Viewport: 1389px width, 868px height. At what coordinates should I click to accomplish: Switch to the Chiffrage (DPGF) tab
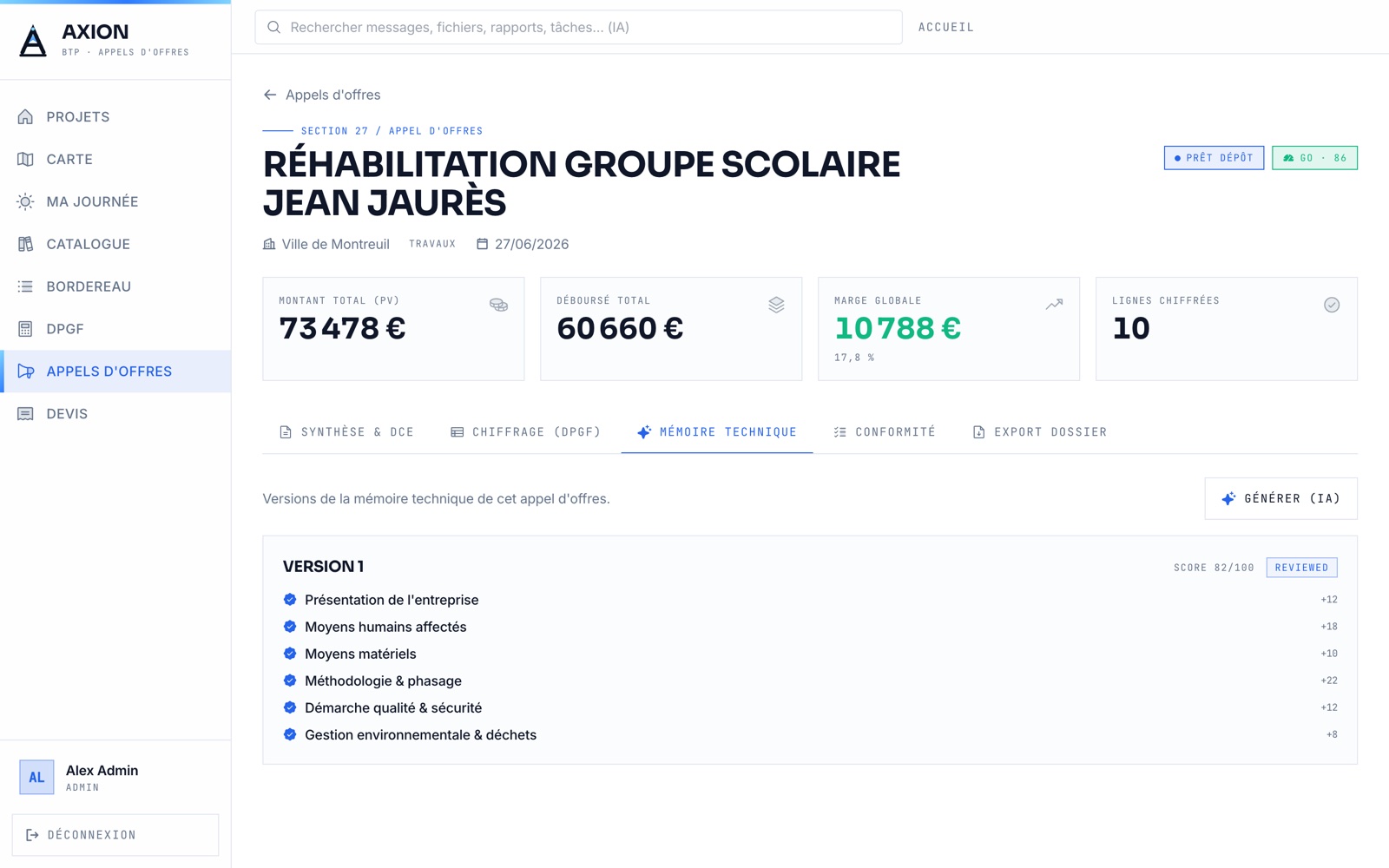click(x=525, y=432)
